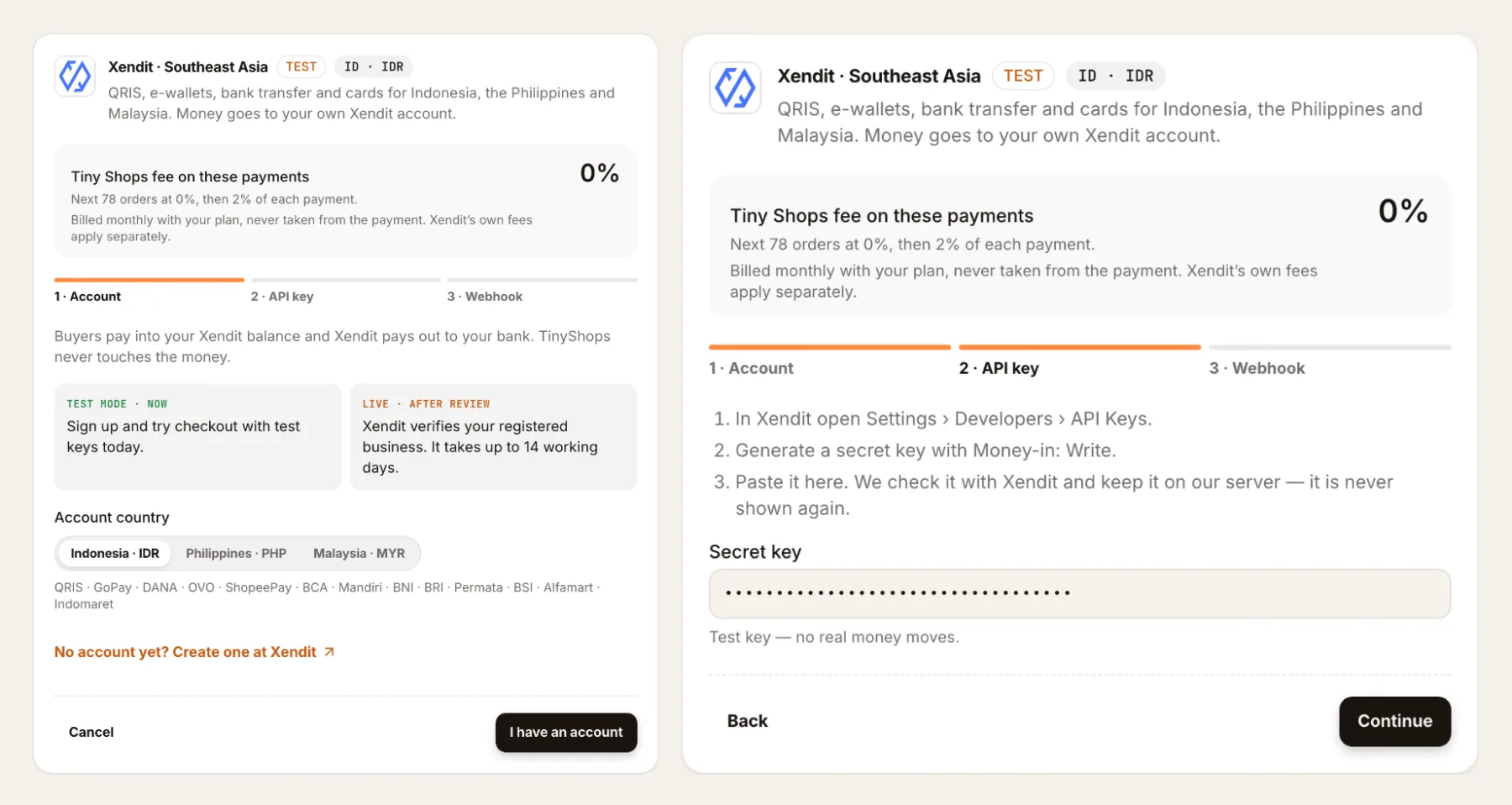Focus the Secret key input field
This screenshot has width=1512, height=805.
point(1079,594)
